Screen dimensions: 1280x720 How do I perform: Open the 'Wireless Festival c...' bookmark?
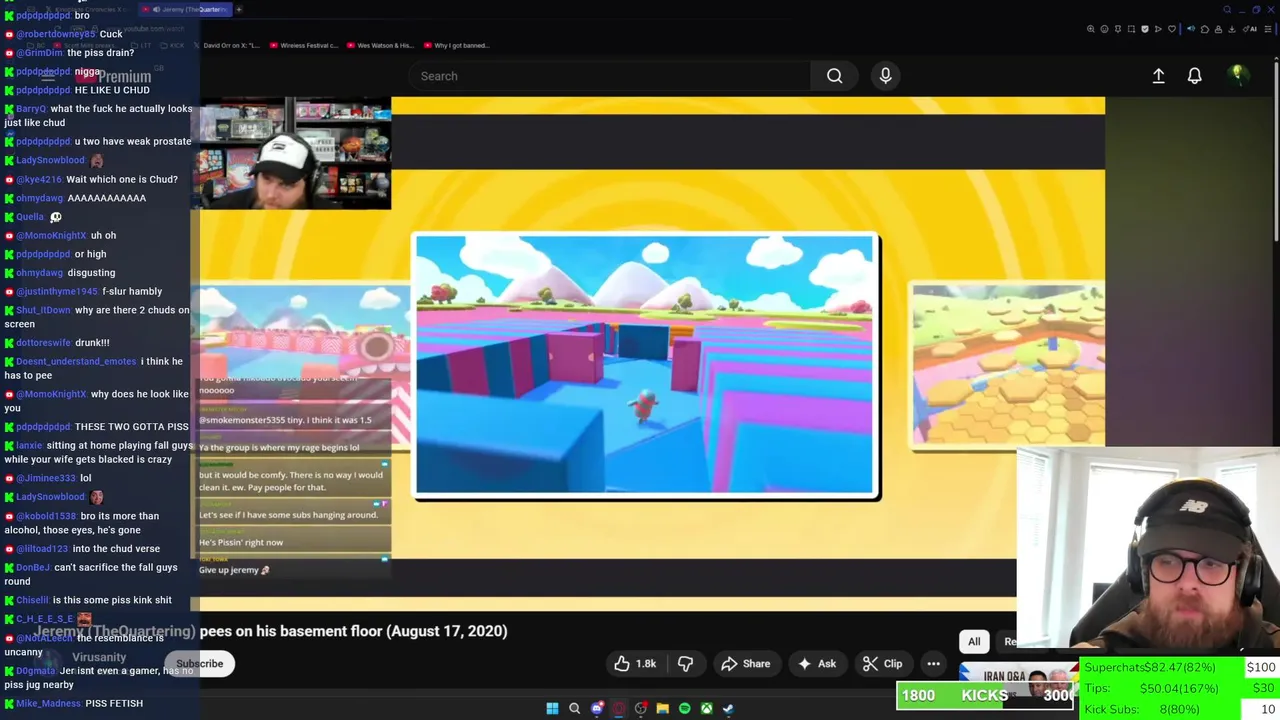click(303, 45)
